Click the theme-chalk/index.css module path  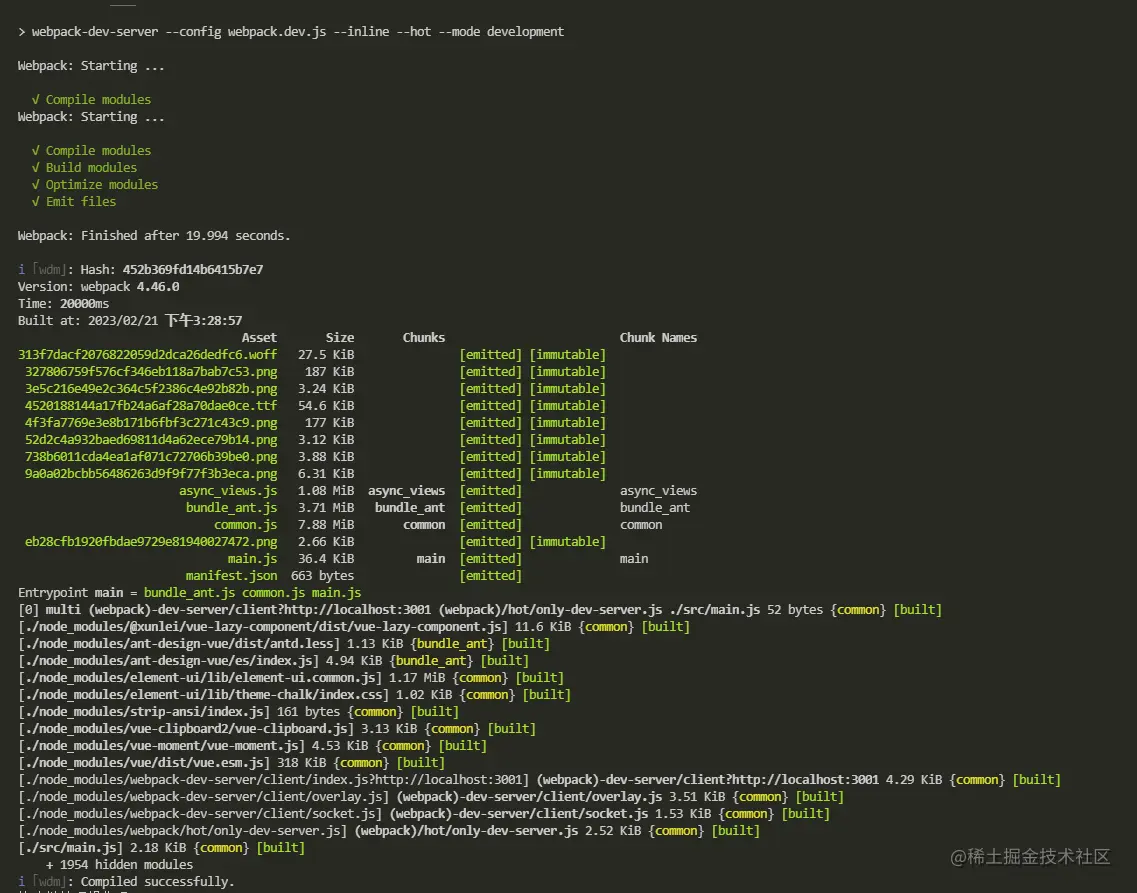tap(203, 695)
